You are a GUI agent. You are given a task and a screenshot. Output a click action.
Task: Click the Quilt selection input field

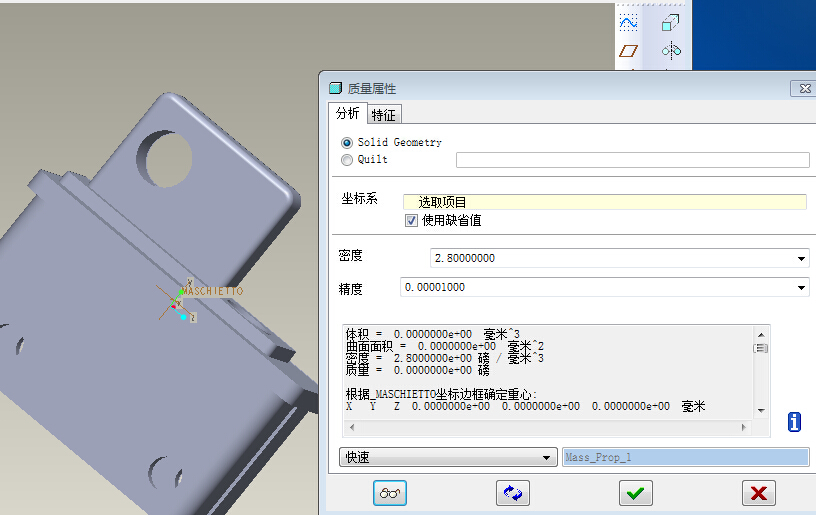pos(632,160)
